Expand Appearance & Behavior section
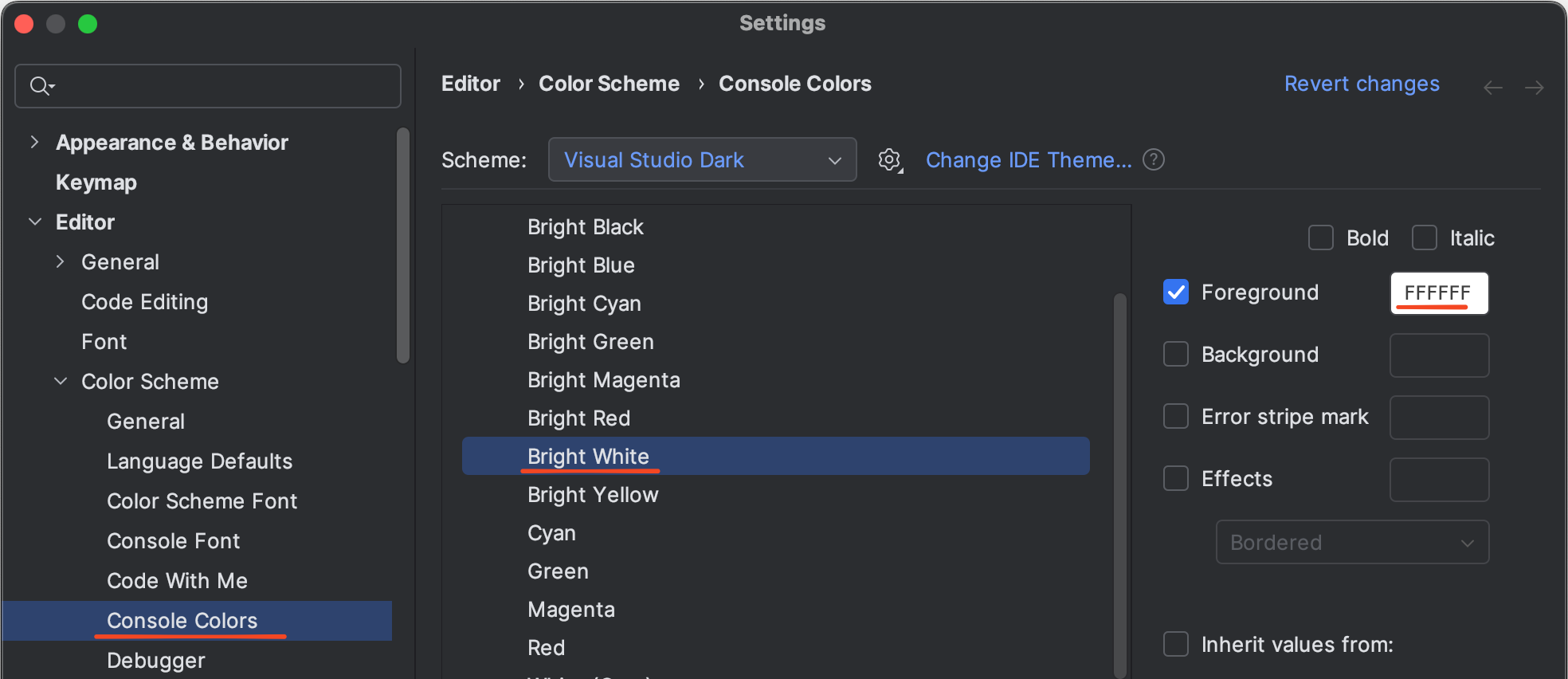Screen dimensions: 1568x679 pyautogui.click(x=34, y=143)
